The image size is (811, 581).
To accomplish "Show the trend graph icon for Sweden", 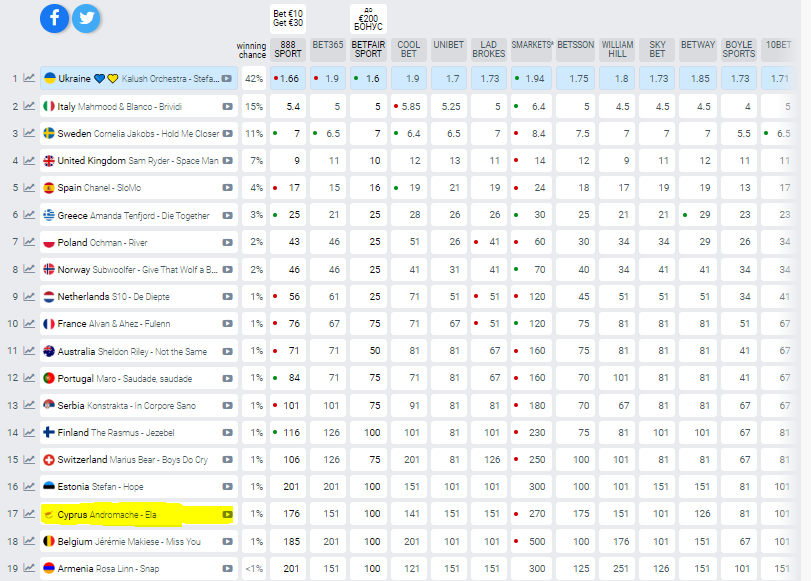I will click(x=29, y=133).
